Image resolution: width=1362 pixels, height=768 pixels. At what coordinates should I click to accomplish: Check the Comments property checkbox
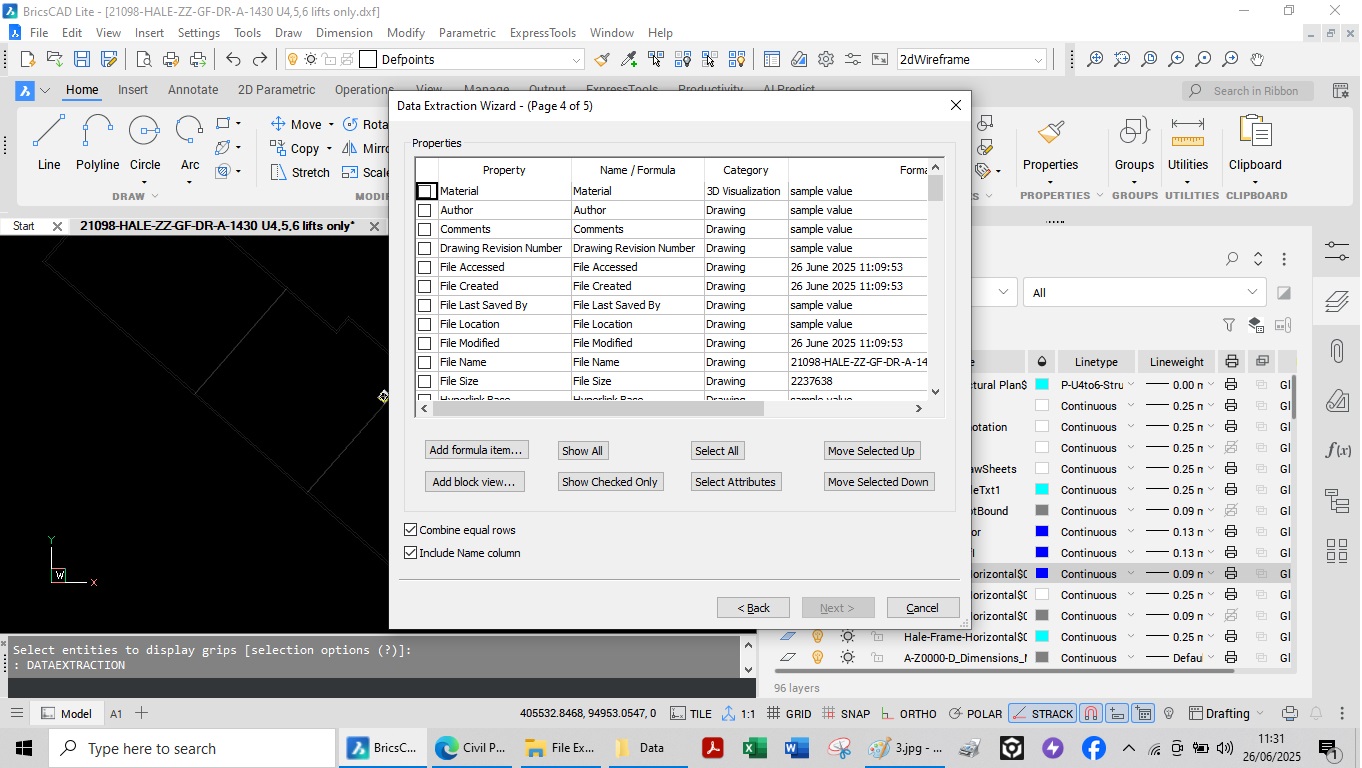(x=425, y=229)
